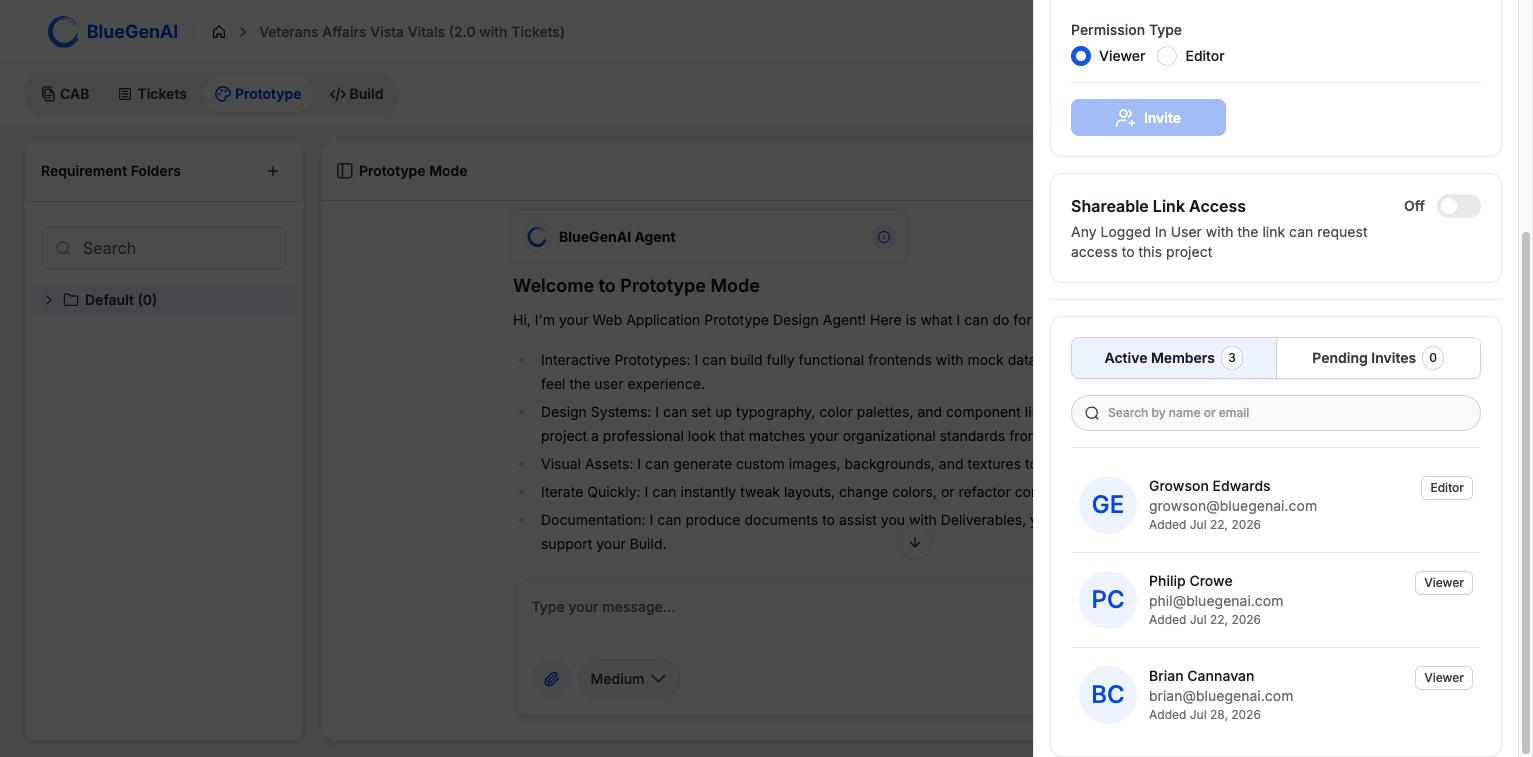The image size is (1533, 757).
Task: Switch to the Active Members tab
Action: [1174, 358]
